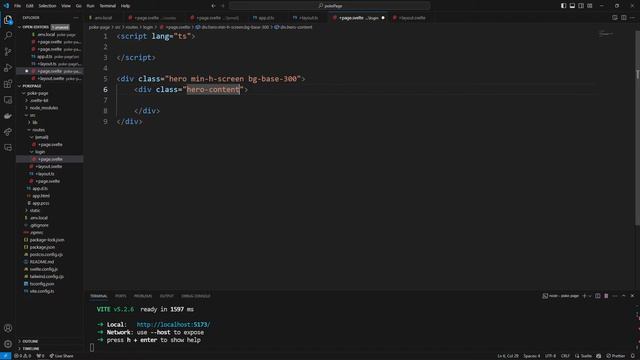
Task: Open the File menu
Action: pyautogui.click(x=17, y=6)
